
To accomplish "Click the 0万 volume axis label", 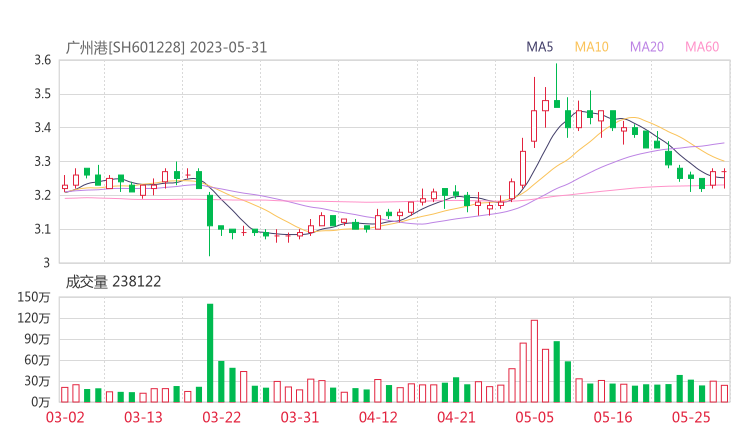I will (x=41, y=402).
